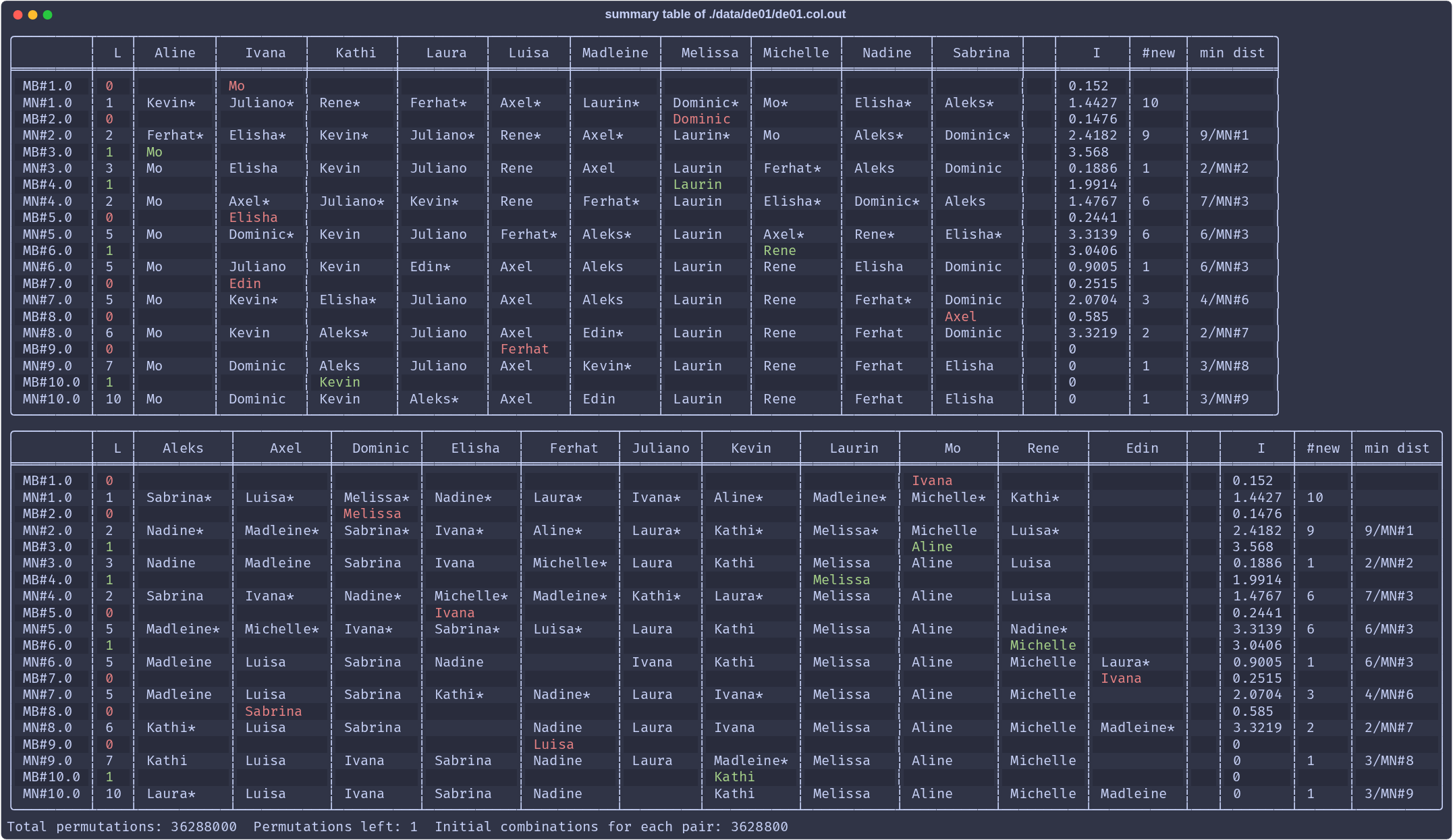1453x840 pixels.
Task: Click 'Laura*' in bottom table MN#10.0 row
Action: [x=171, y=793]
